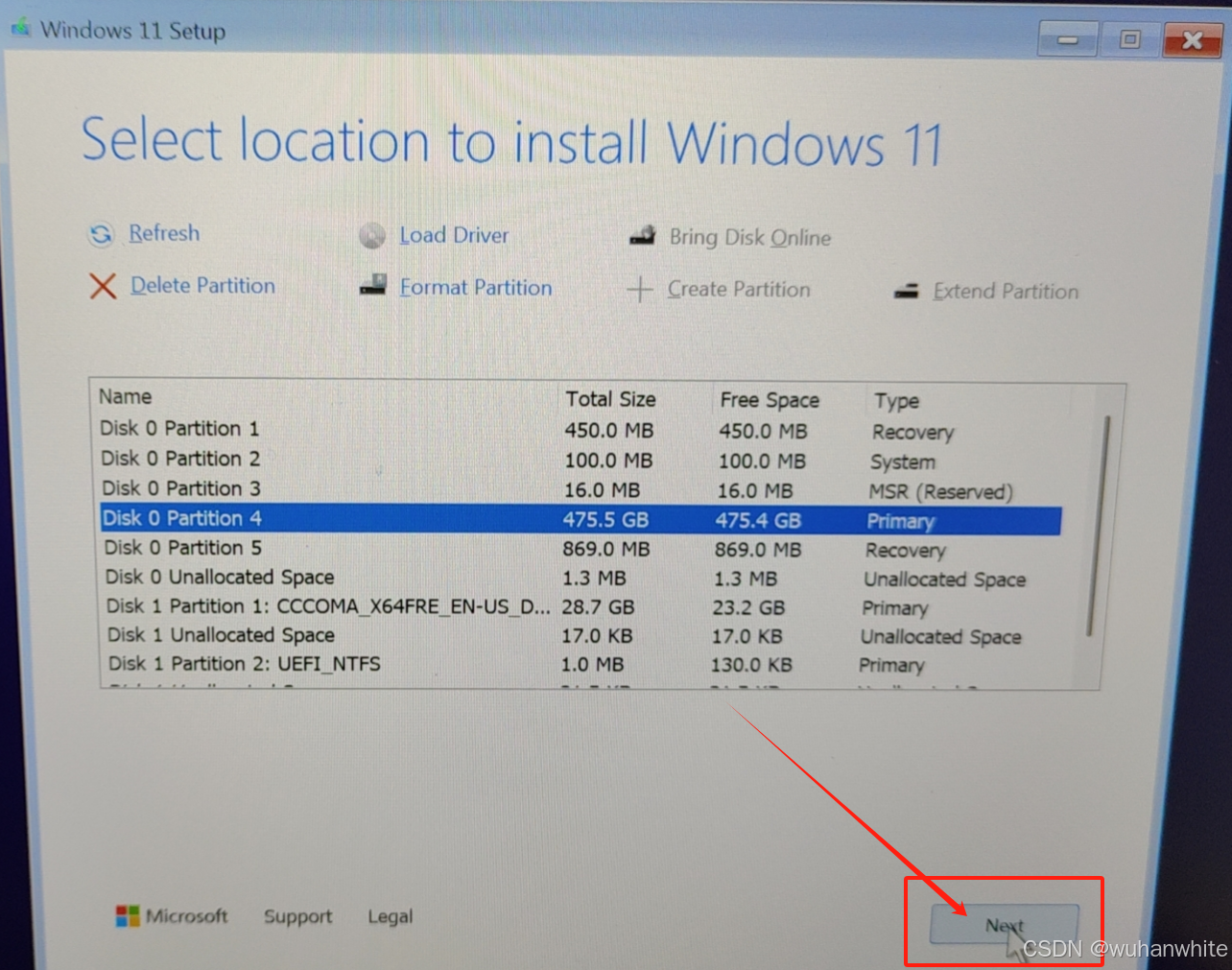
Task: Click the Delete Partition text label
Action: 201,285
